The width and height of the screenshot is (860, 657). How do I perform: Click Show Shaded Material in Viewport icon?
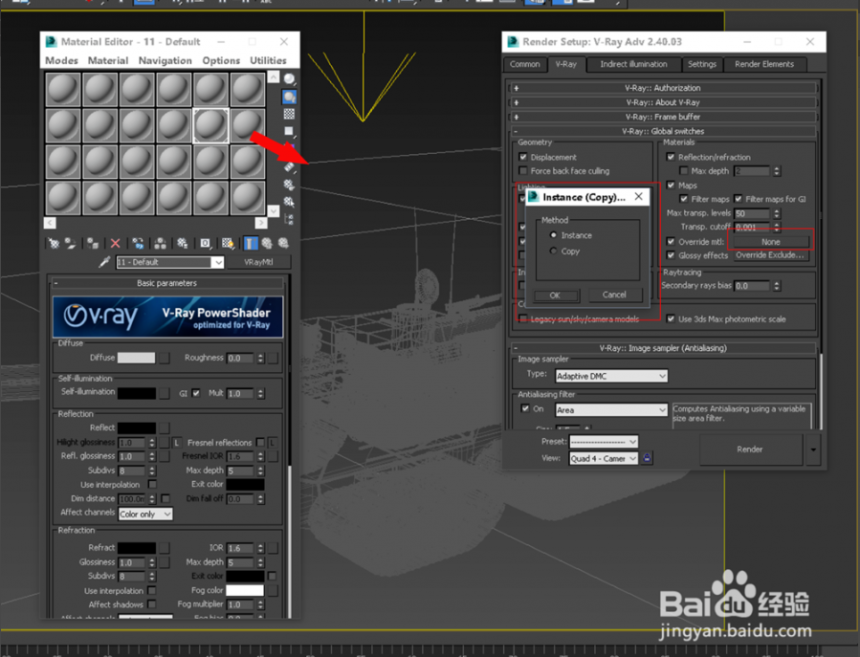(228, 243)
